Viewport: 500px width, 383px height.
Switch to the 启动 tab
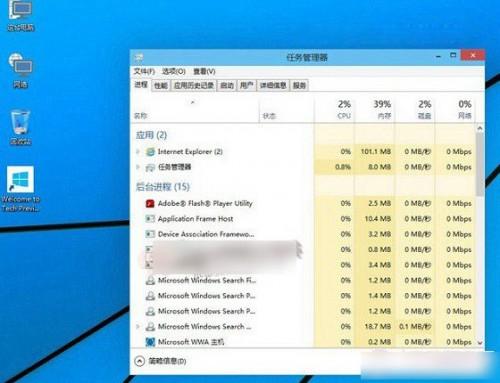pos(227,86)
